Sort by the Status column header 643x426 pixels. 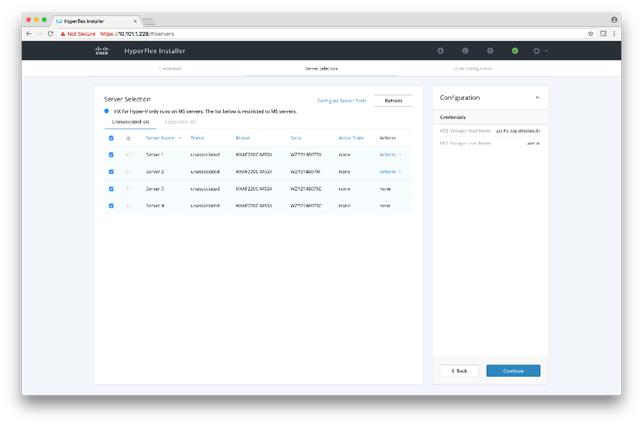197,138
